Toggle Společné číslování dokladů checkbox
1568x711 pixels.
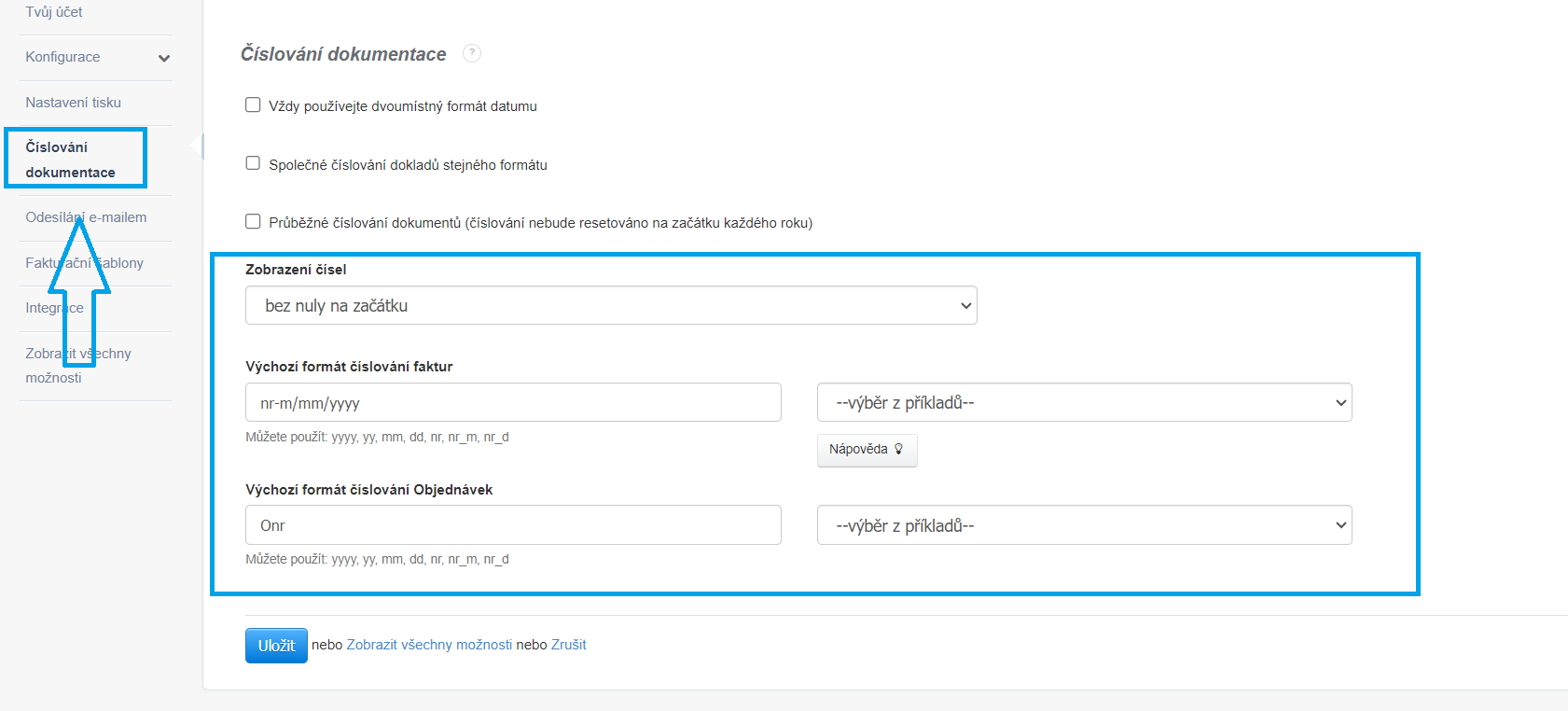click(x=253, y=163)
